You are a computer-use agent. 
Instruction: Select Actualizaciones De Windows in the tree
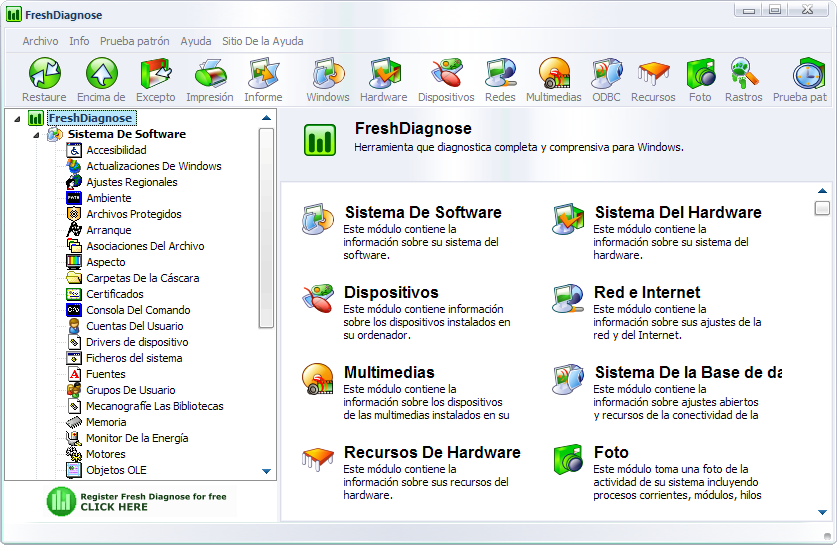click(153, 166)
